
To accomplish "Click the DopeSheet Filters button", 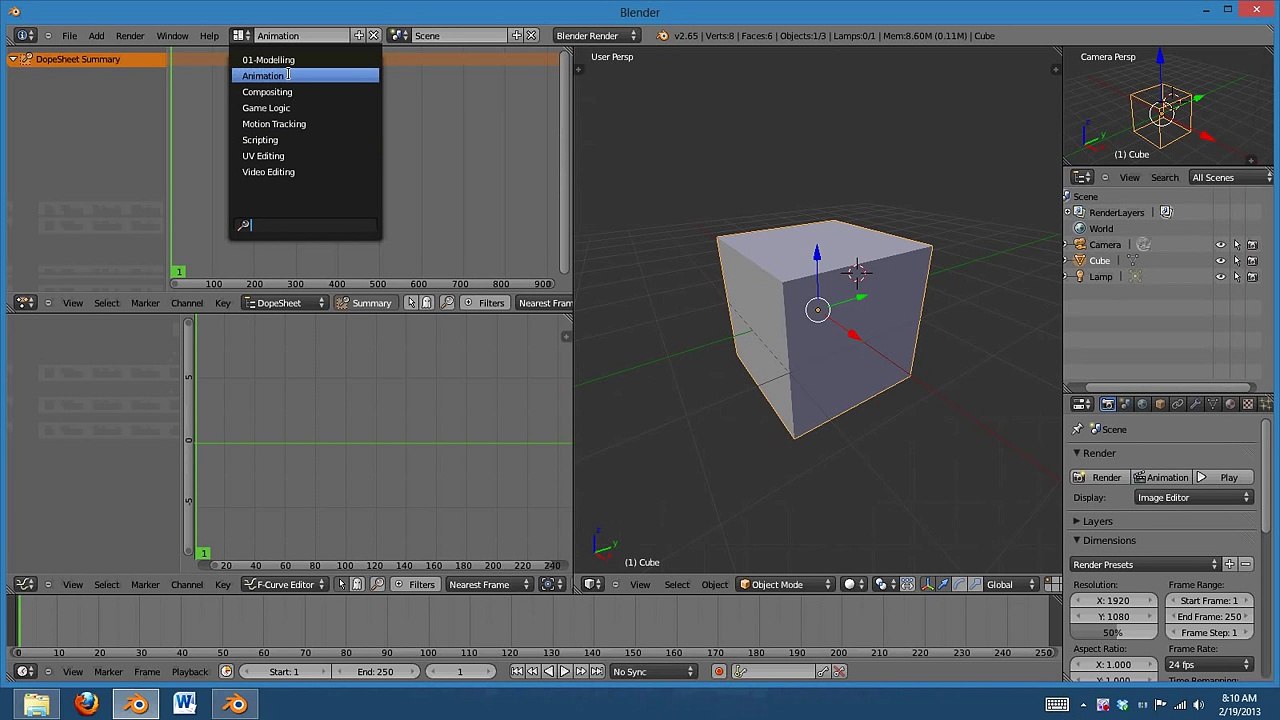I will point(484,303).
